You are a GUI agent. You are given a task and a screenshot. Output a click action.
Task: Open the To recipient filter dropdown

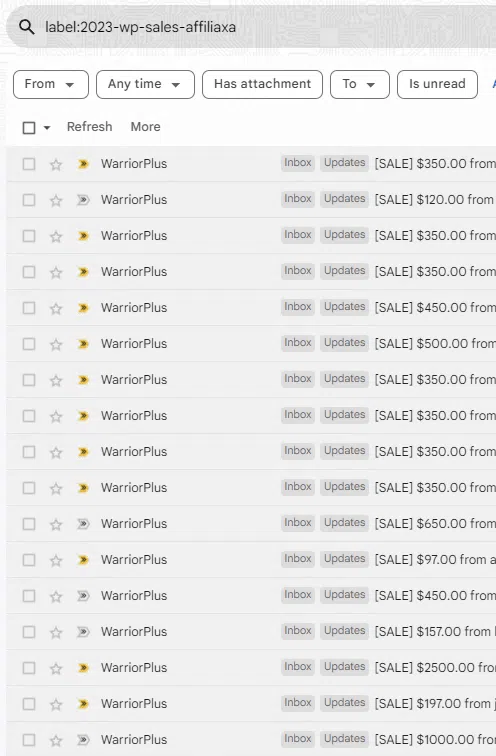(360, 84)
